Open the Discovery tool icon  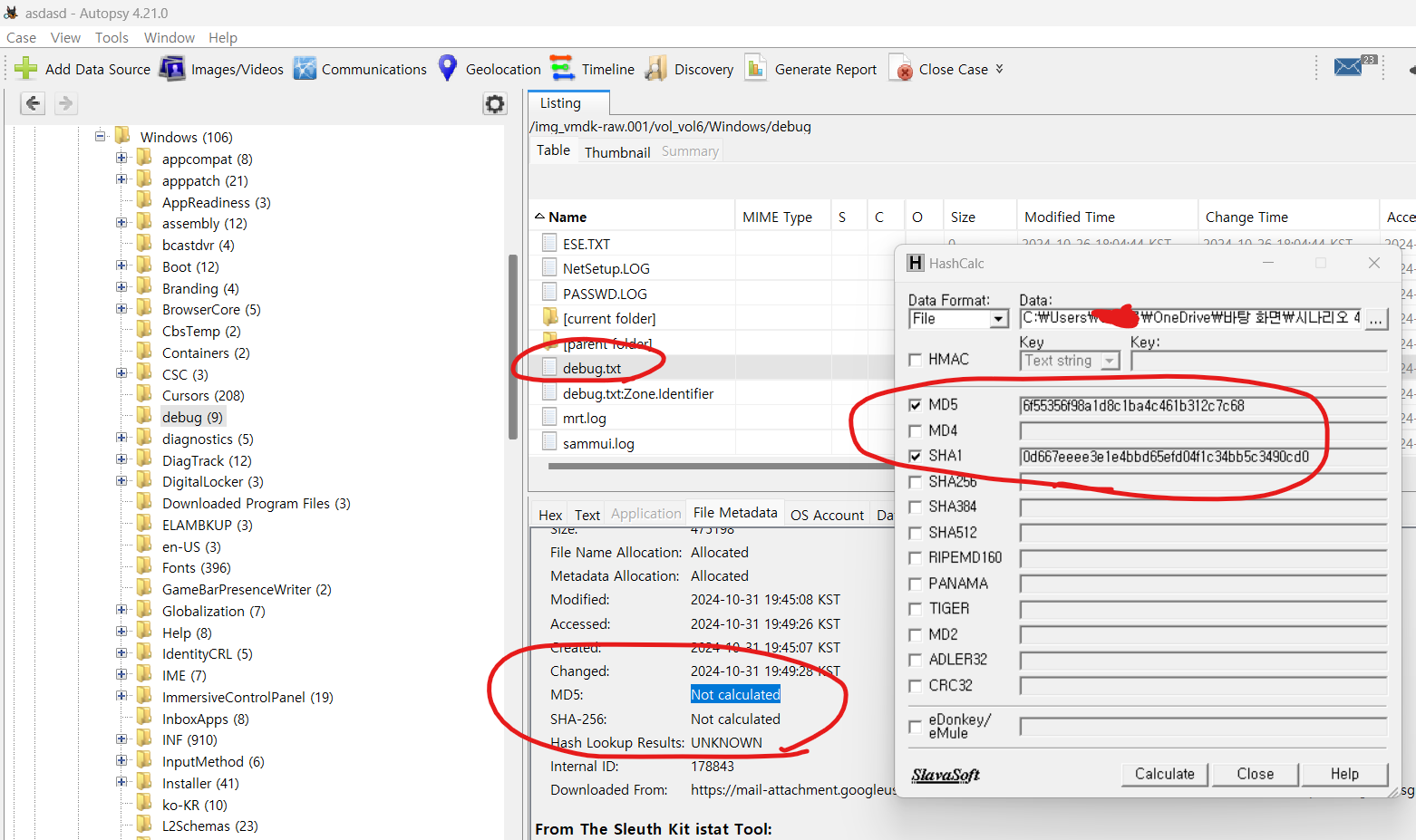pos(655,69)
